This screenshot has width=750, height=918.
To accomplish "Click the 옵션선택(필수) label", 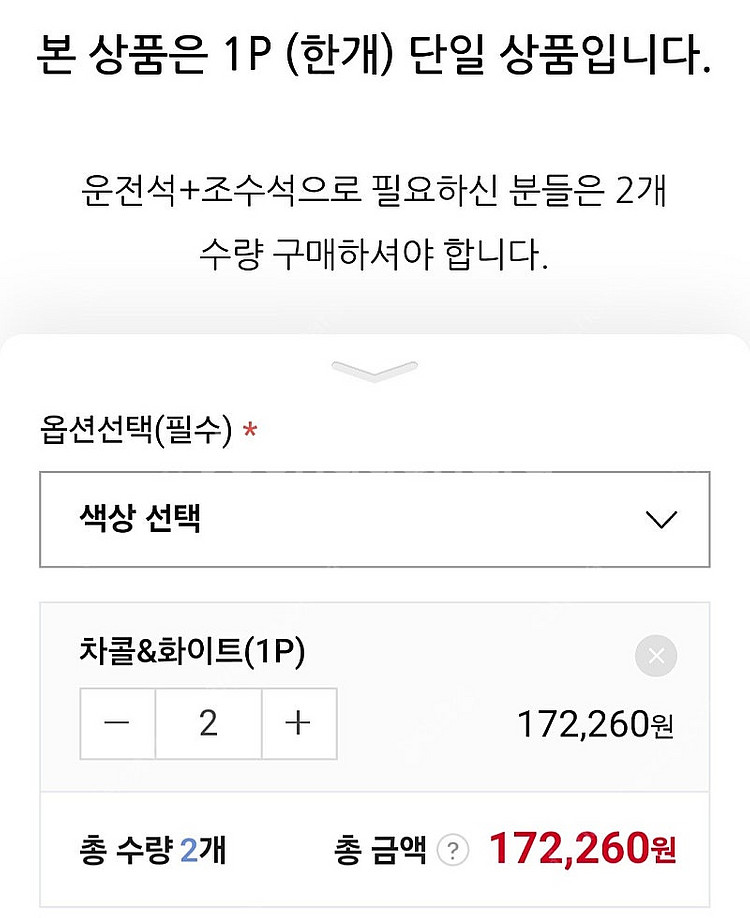I will point(136,431).
